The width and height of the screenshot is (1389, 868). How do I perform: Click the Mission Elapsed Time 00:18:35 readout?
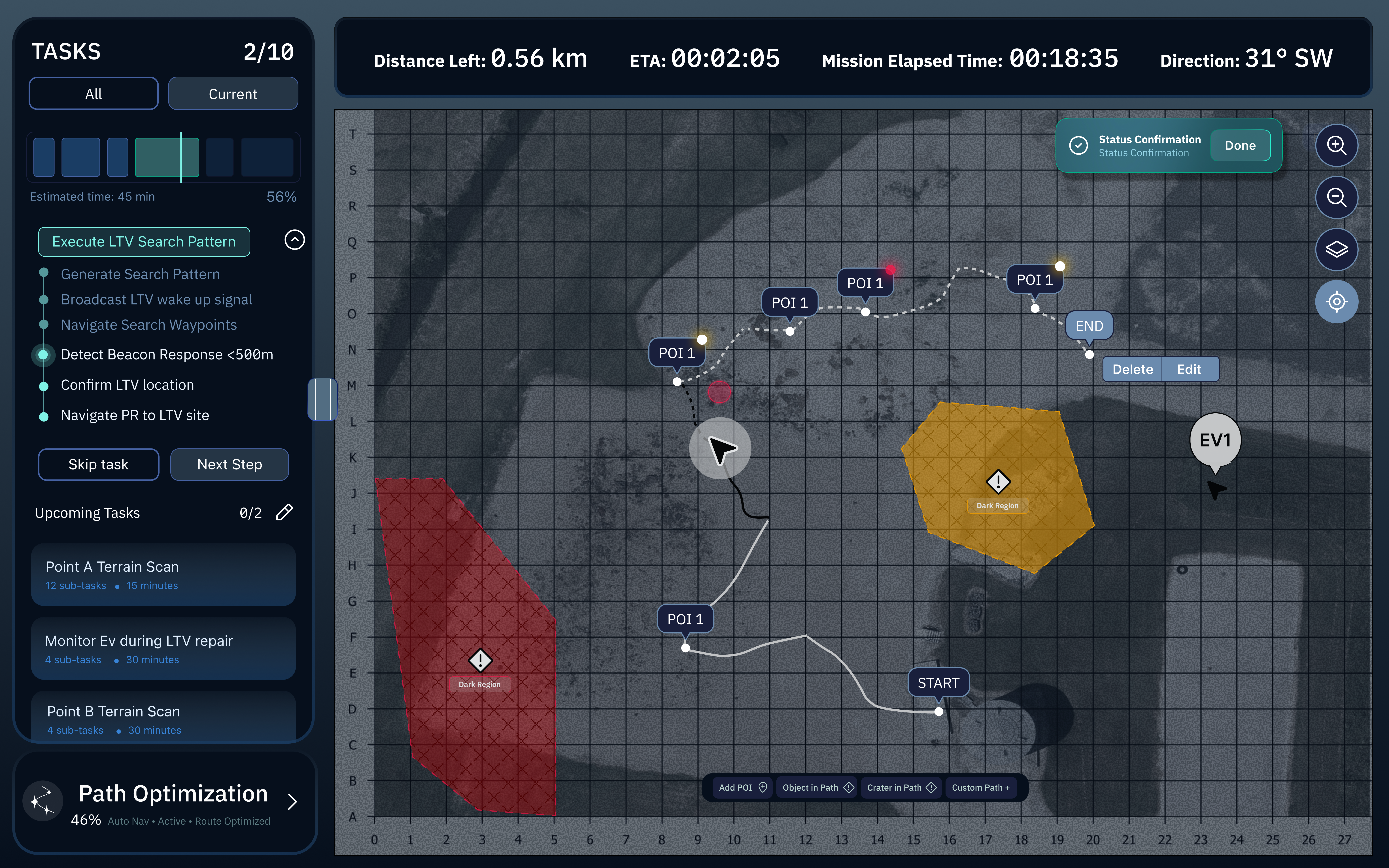point(970,59)
